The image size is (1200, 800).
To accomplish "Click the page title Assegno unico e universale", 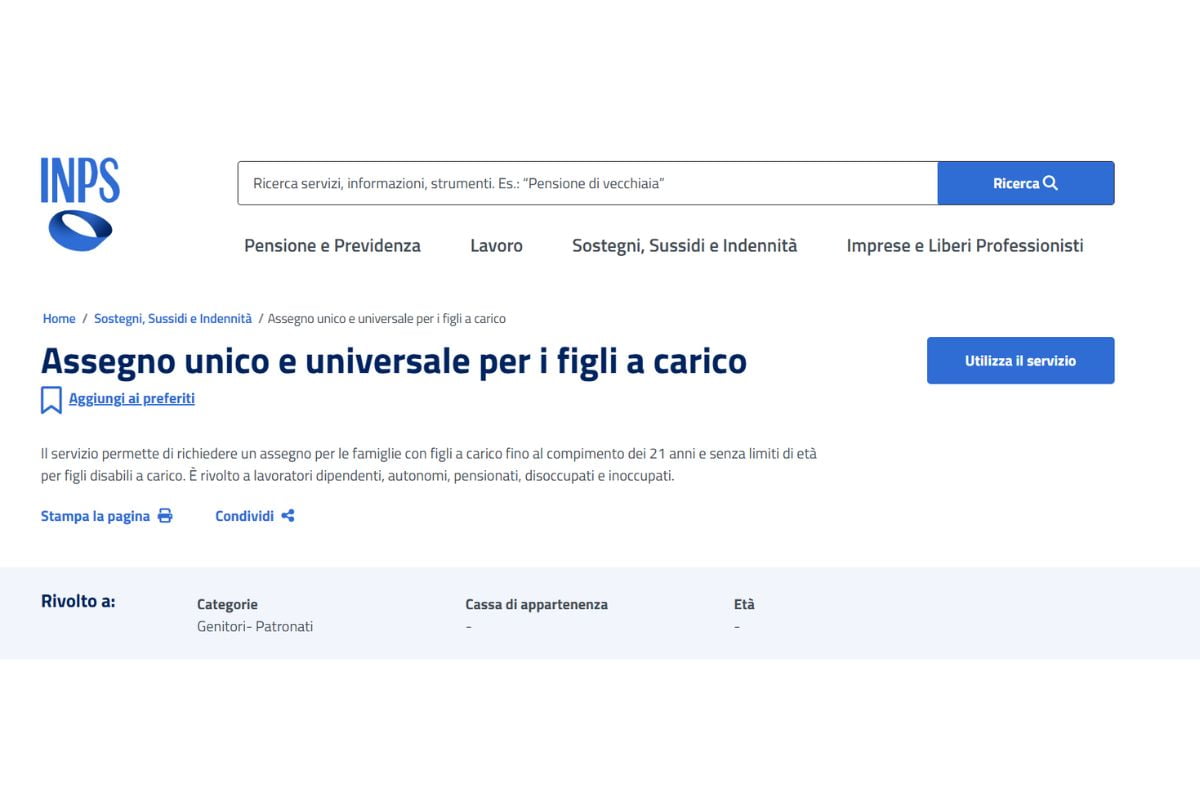I will coord(394,361).
